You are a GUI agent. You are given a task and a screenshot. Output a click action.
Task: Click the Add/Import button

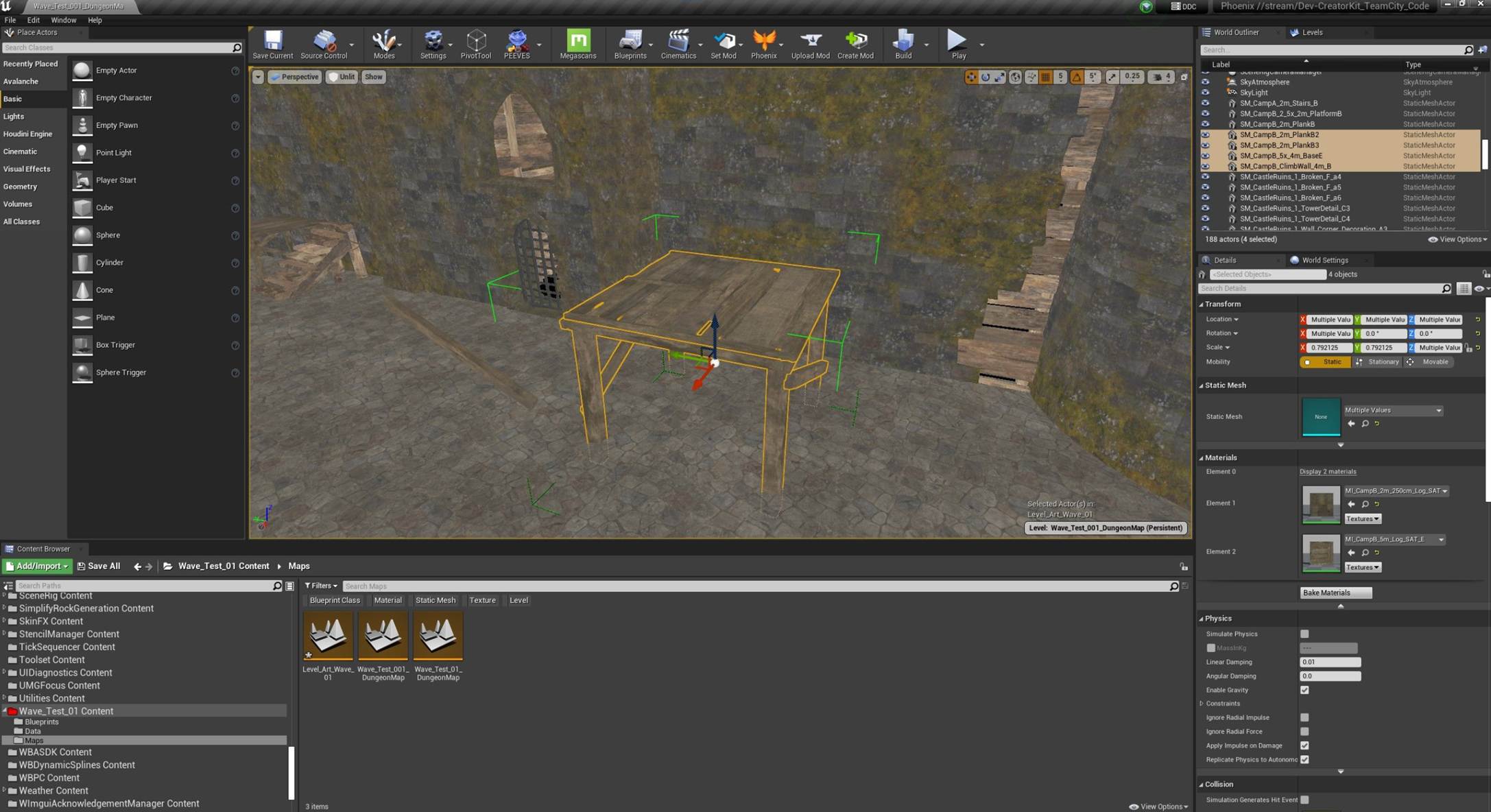point(37,566)
